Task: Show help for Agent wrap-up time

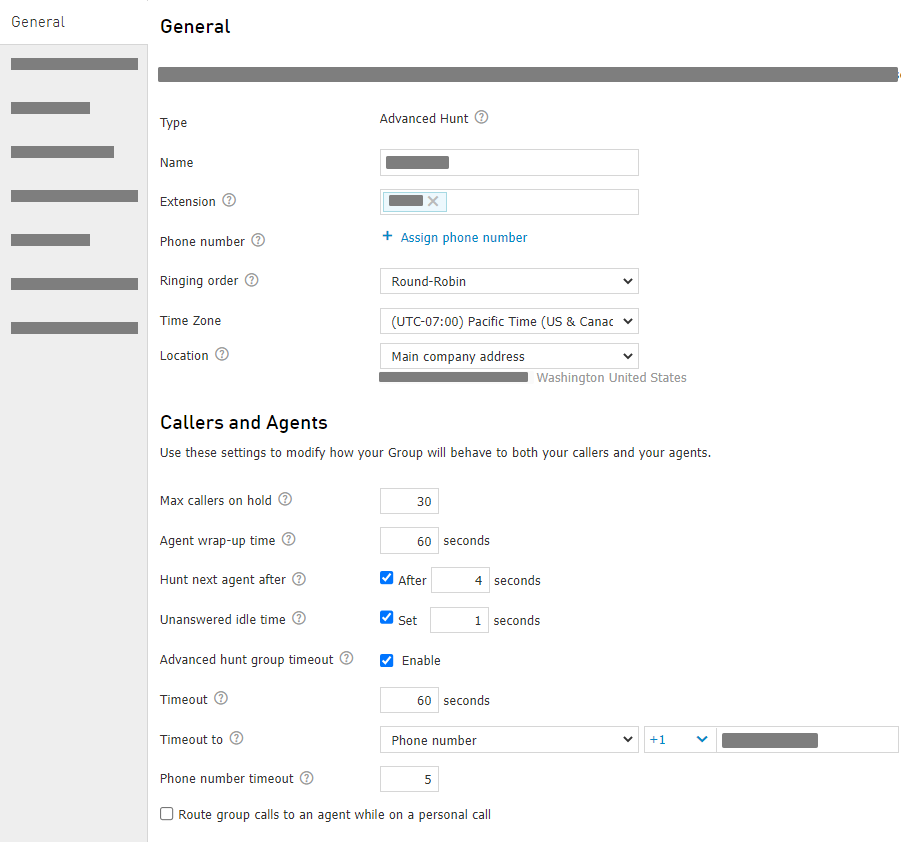Action: [x=288, y=540]
